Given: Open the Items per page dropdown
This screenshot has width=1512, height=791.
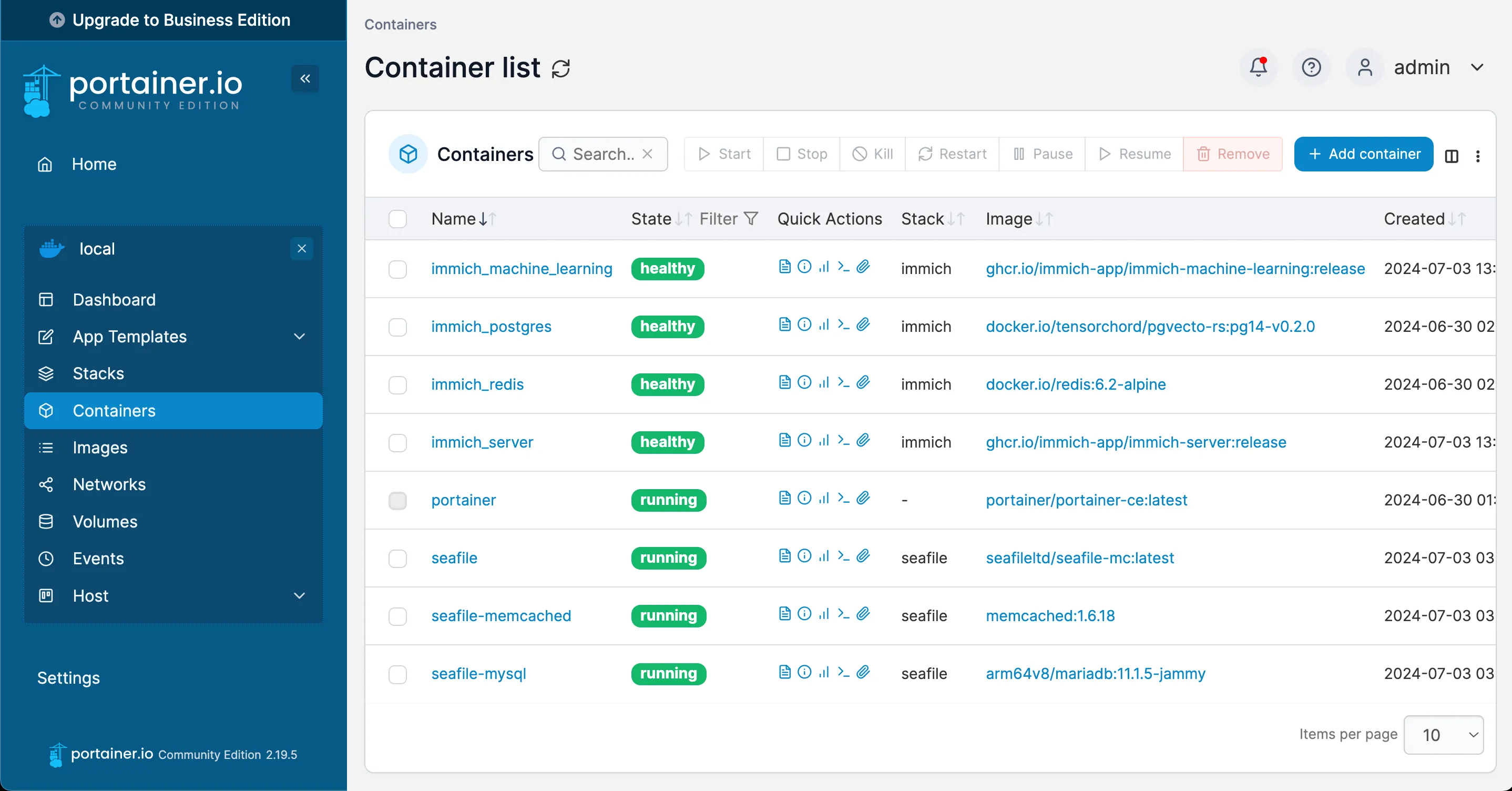Looking at the screenshot, I should [x=1443, y=735].
